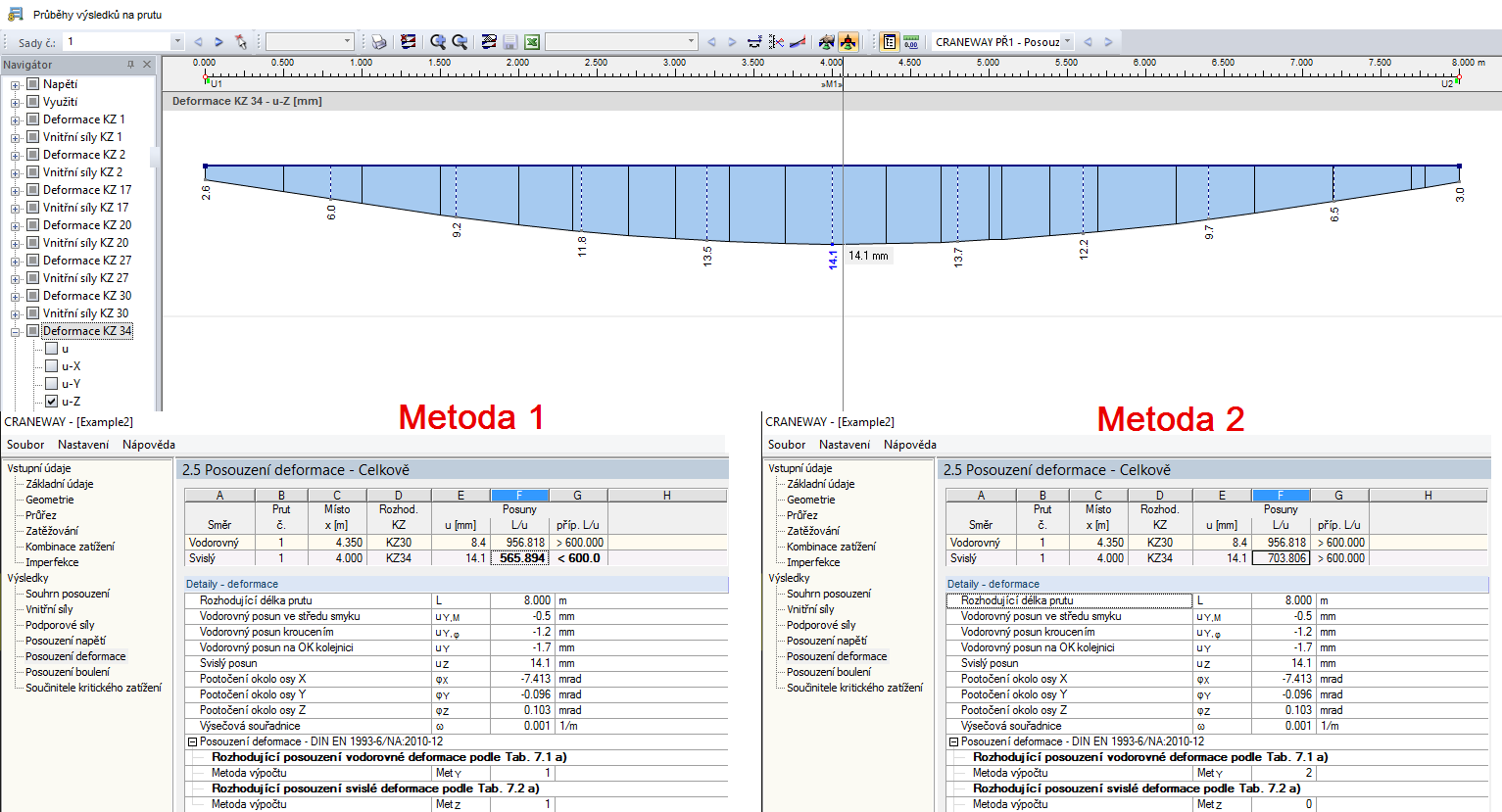Click cell 565.894 in Metoda 1 table
The width and height of the screenshot is (1502, 812).
click(519, 558)
